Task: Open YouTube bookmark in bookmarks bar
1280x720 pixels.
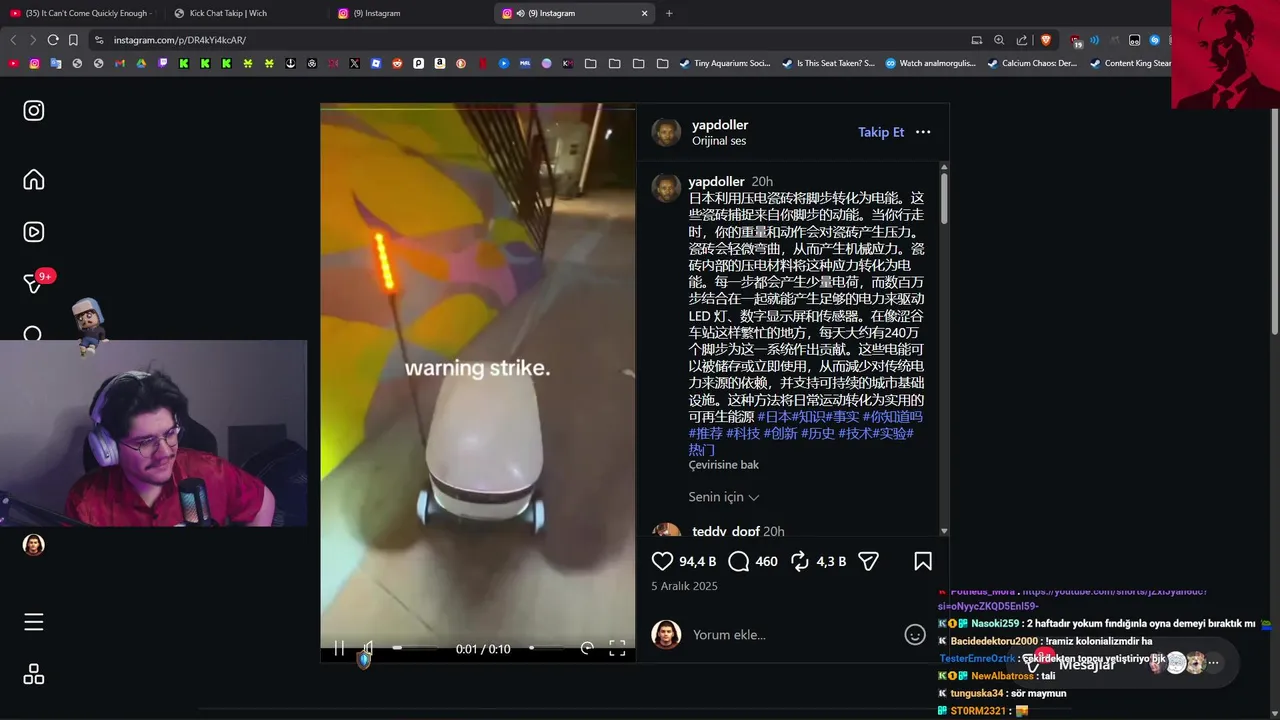Action: click(x=13, y=63)
